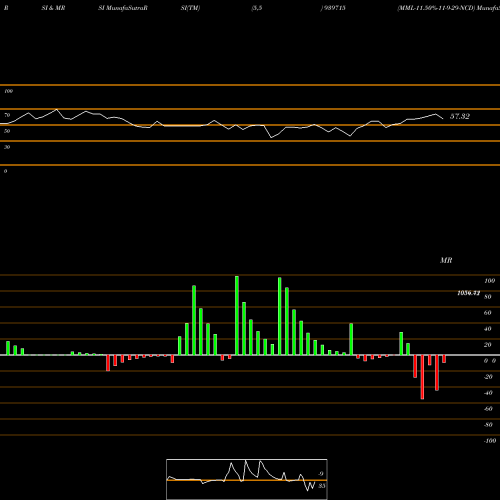
Task: Click the 30 level label on RSI axis
Action: click(x=7, y=147)
